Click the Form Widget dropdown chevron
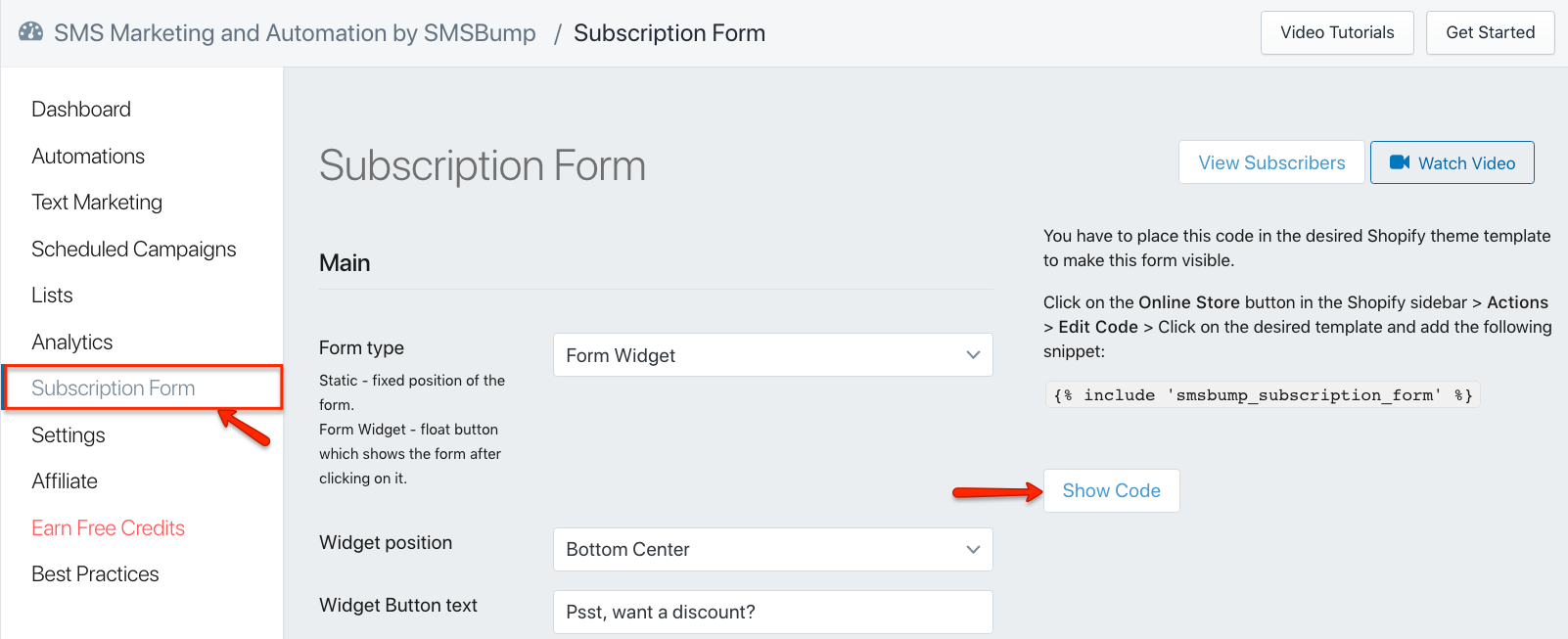This screenshot has height=639, width=1568. click(973, 355)
